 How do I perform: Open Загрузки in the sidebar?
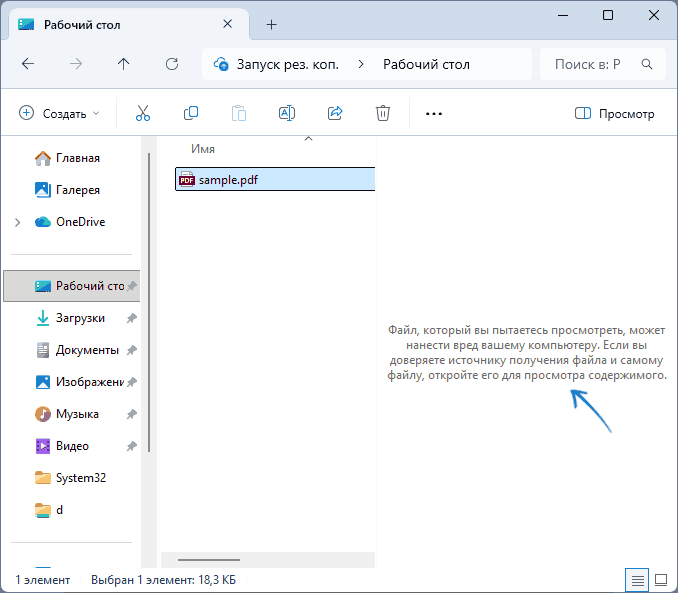tap(80, 318)
